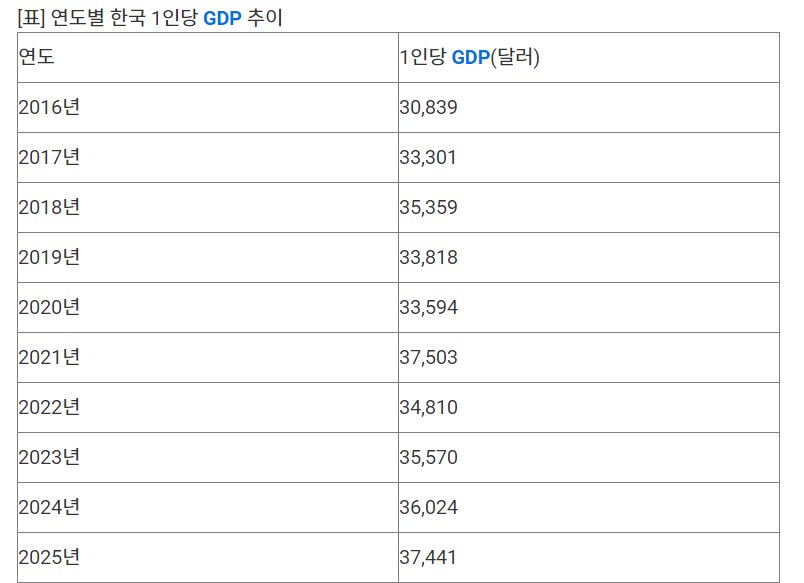Select the 2022년 year cell

point(208,408)
